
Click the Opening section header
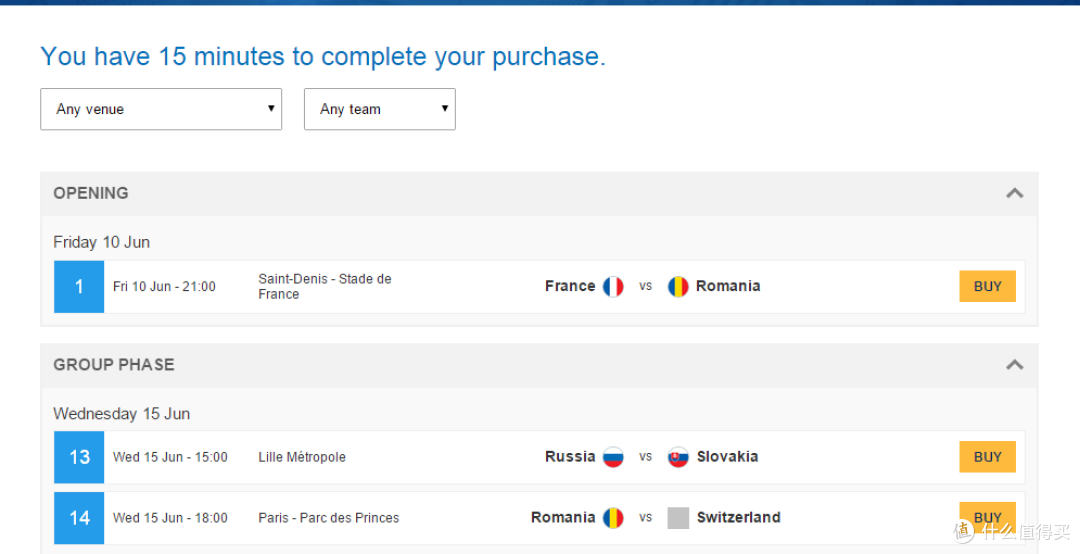tap(539, 194)
